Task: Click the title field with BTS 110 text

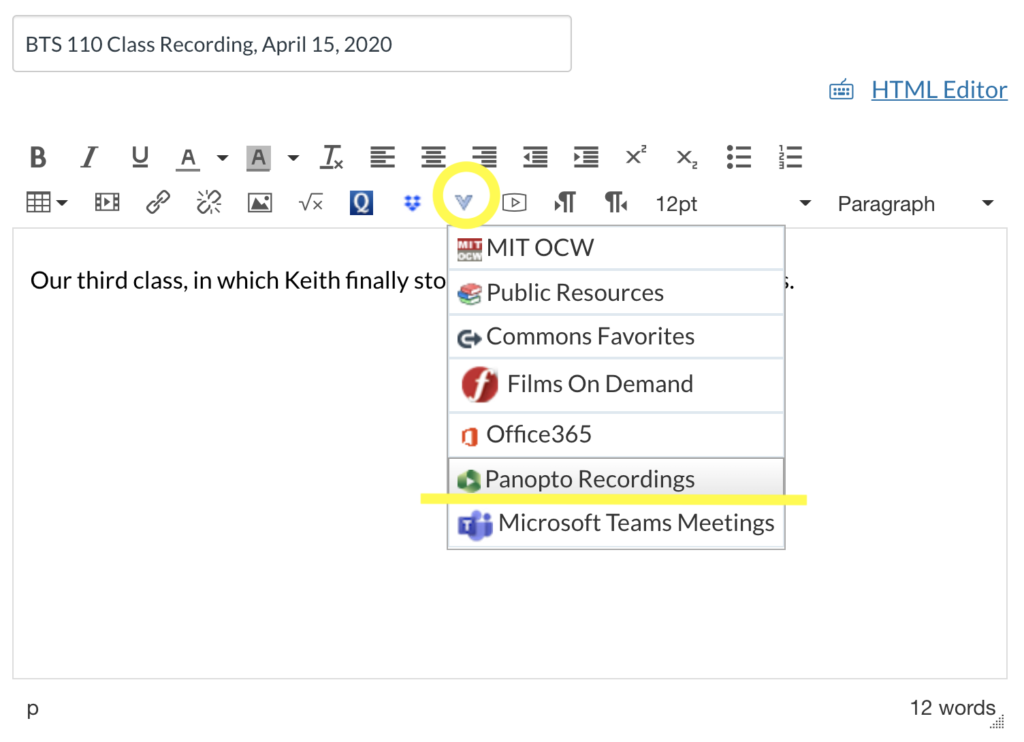Action: [292, 44]
